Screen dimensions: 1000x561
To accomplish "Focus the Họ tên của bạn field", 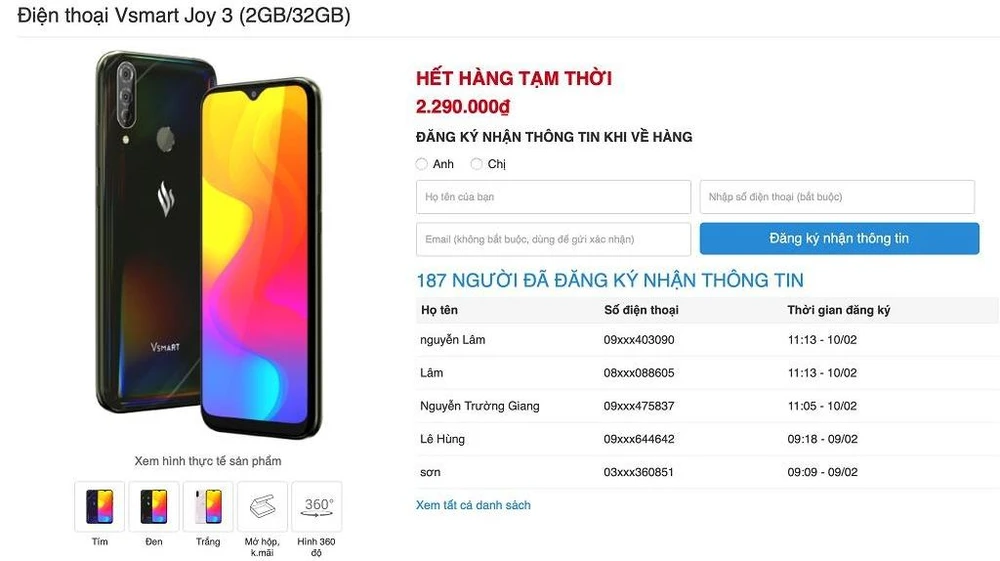I will click(x=554, y=197).
